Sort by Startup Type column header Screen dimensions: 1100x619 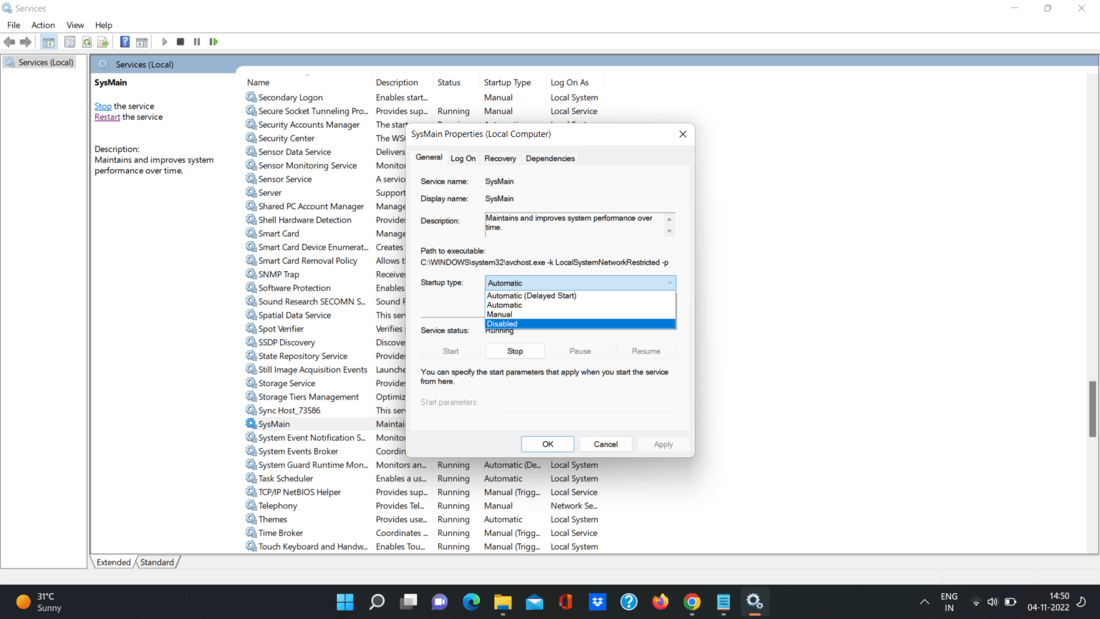(x=513, y=82)
